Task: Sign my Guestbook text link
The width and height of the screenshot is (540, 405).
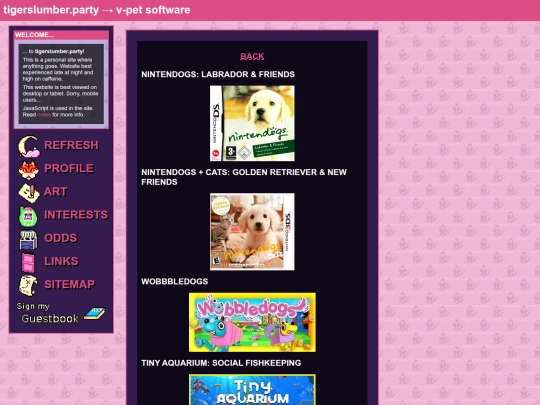Action: pos(48,313)
